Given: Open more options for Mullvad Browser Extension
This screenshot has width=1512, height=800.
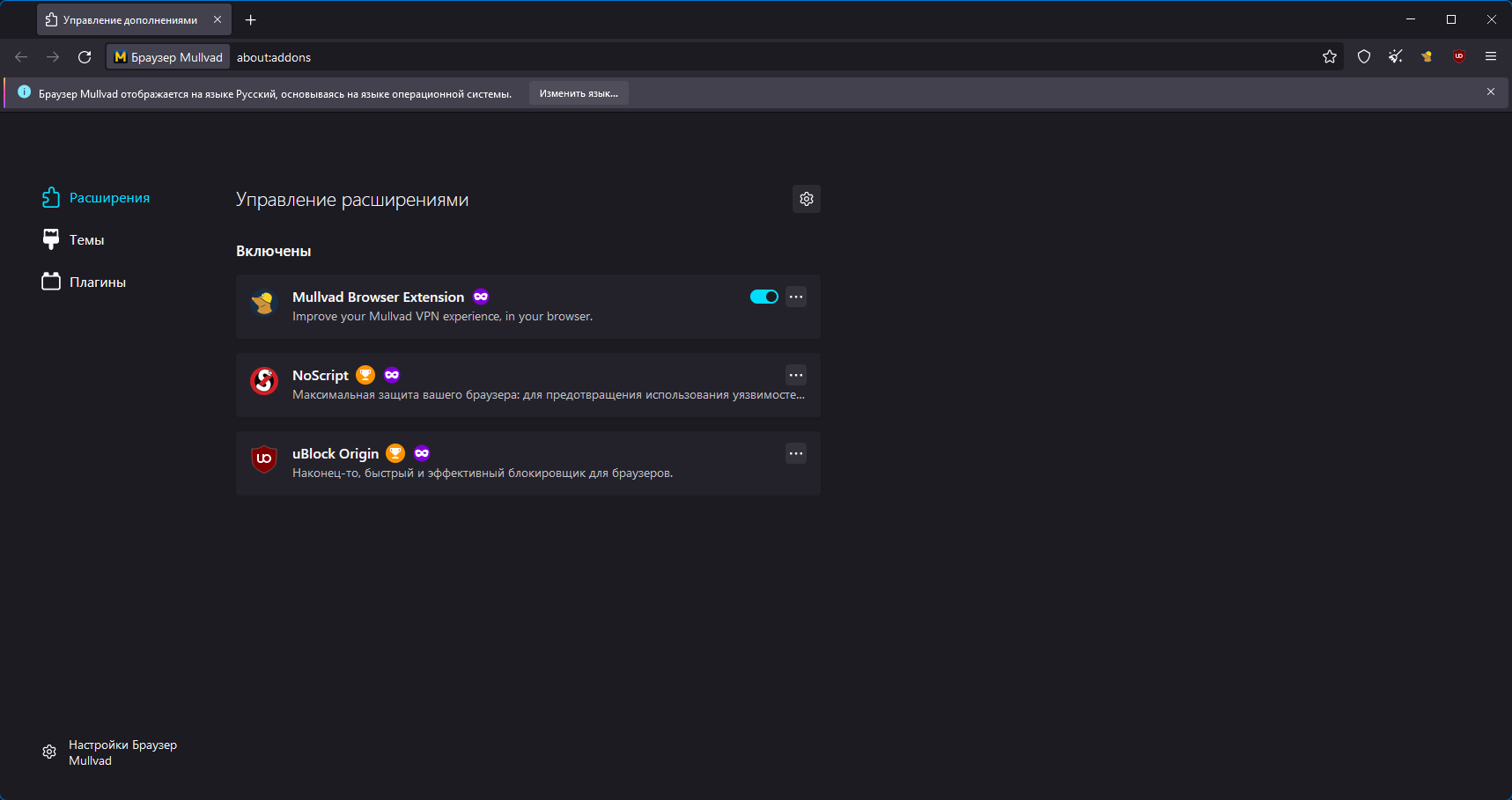Looking at the screenshot, I should 796,297.
